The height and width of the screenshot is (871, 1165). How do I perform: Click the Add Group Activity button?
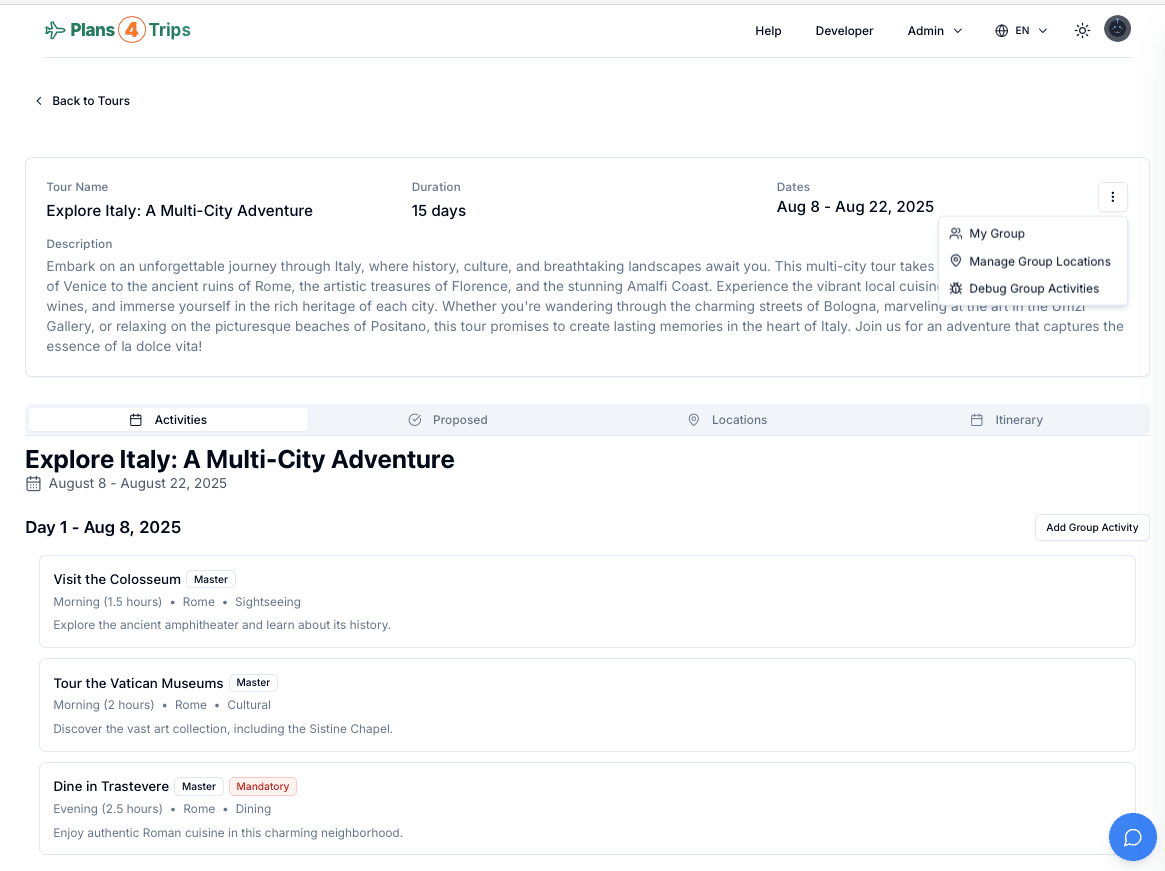(1091, 527)
